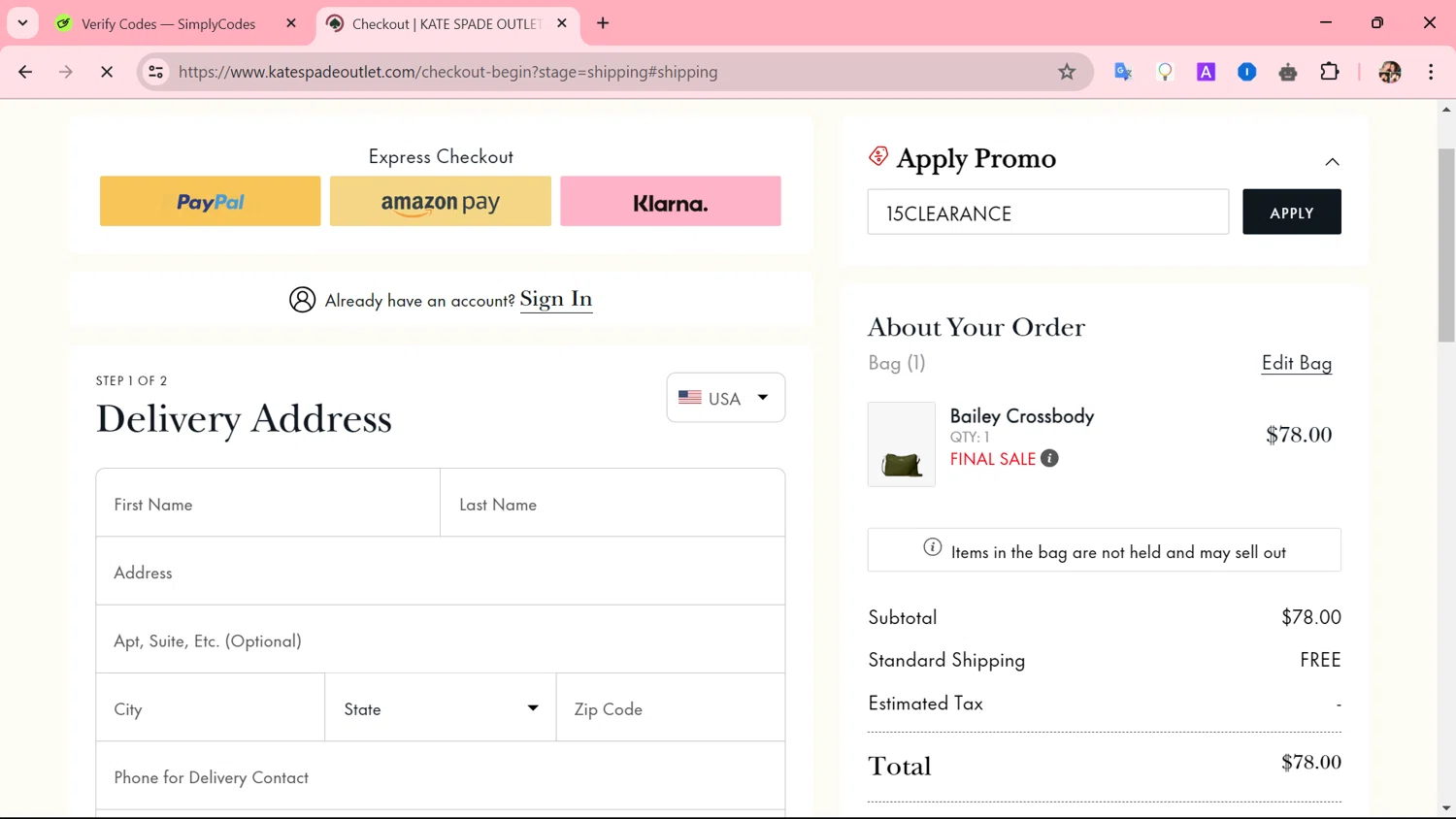Focus the First Name field
The image size is (1456, 819).
coord(268,504)
